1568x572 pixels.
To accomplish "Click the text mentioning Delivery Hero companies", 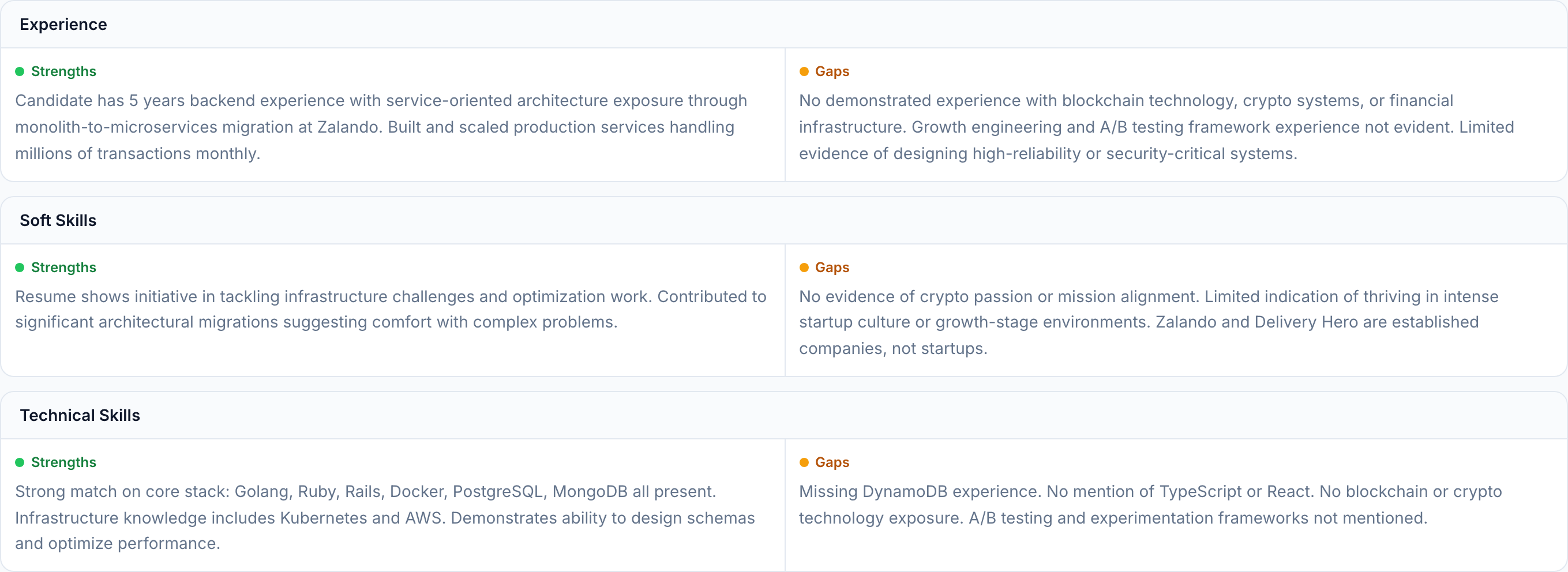I will (1138, 322).
